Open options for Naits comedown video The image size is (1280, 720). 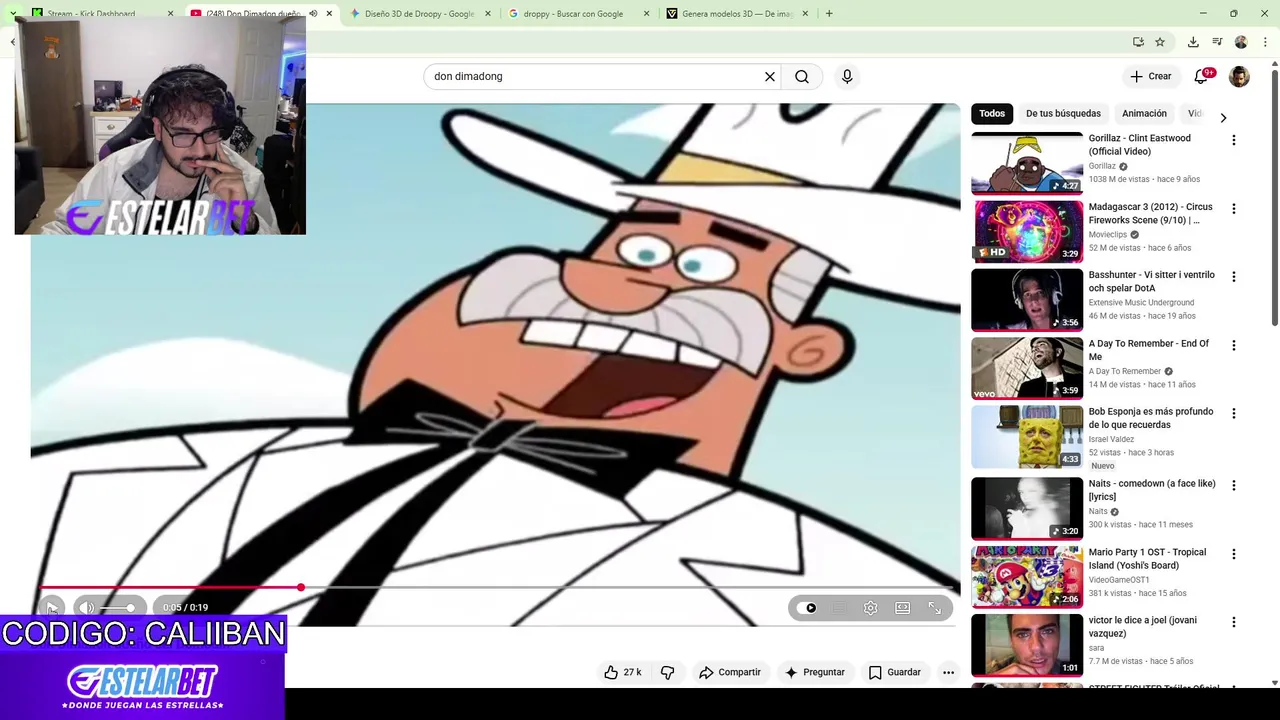pyautogui.click(x=1234, y=486)
